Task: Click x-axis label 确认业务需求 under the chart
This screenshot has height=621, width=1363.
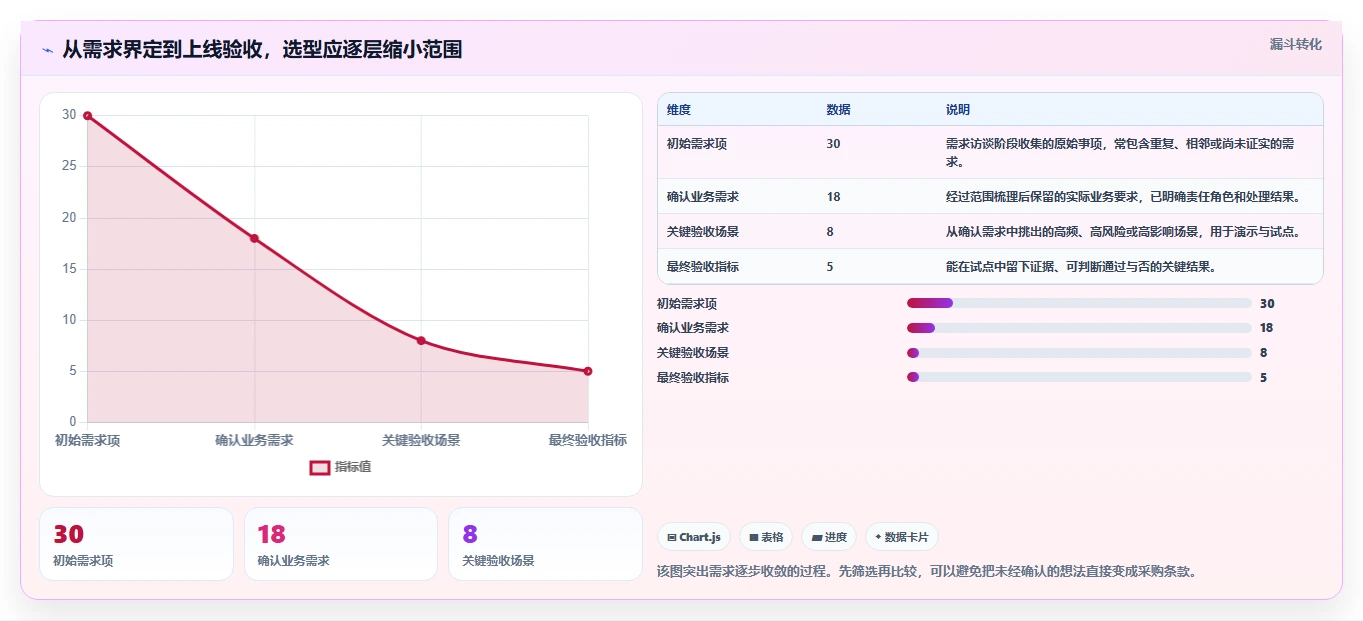Action: pos(254,440)
